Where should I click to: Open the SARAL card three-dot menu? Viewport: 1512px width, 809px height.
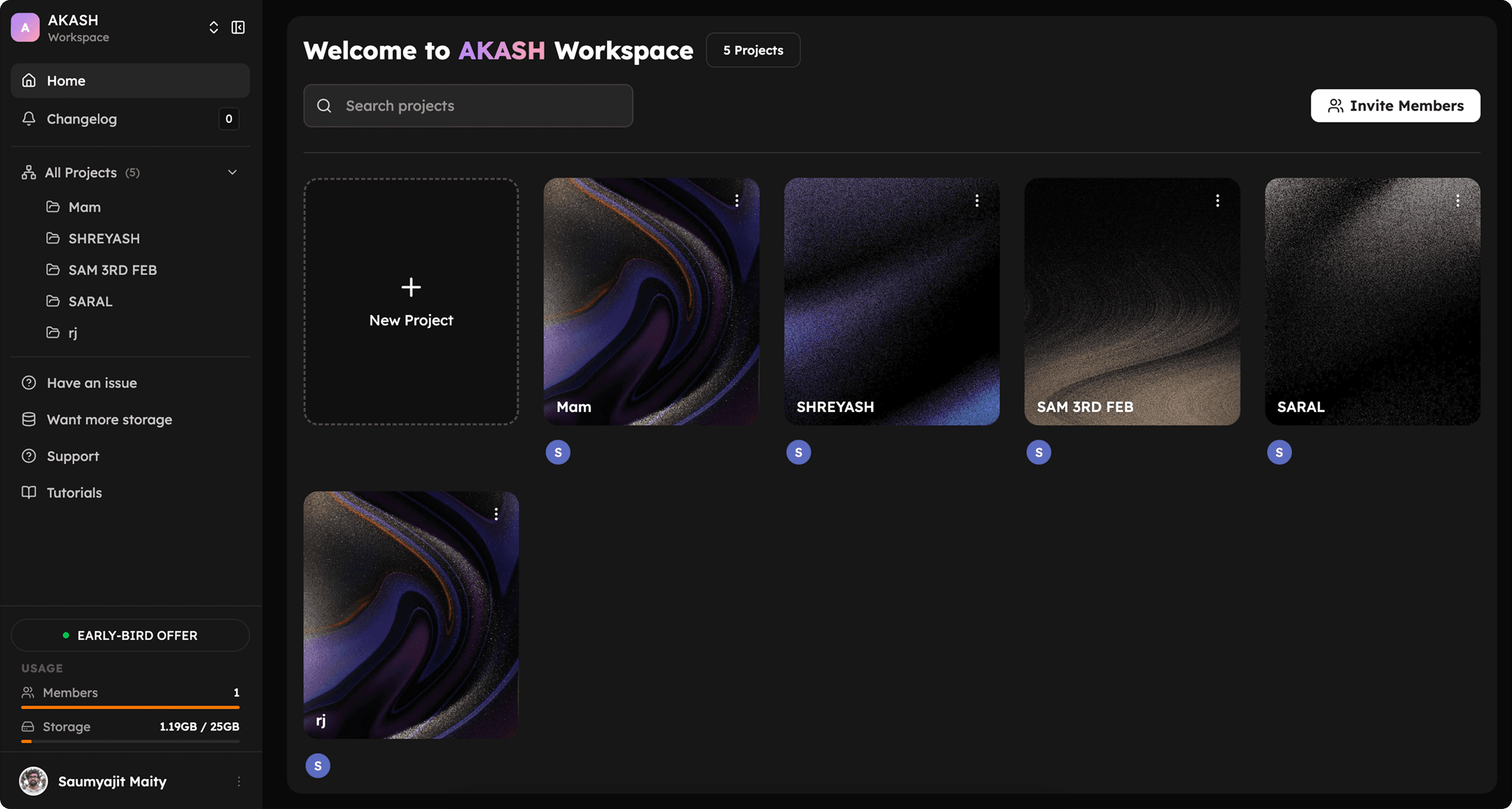[x=1457, y=201]
